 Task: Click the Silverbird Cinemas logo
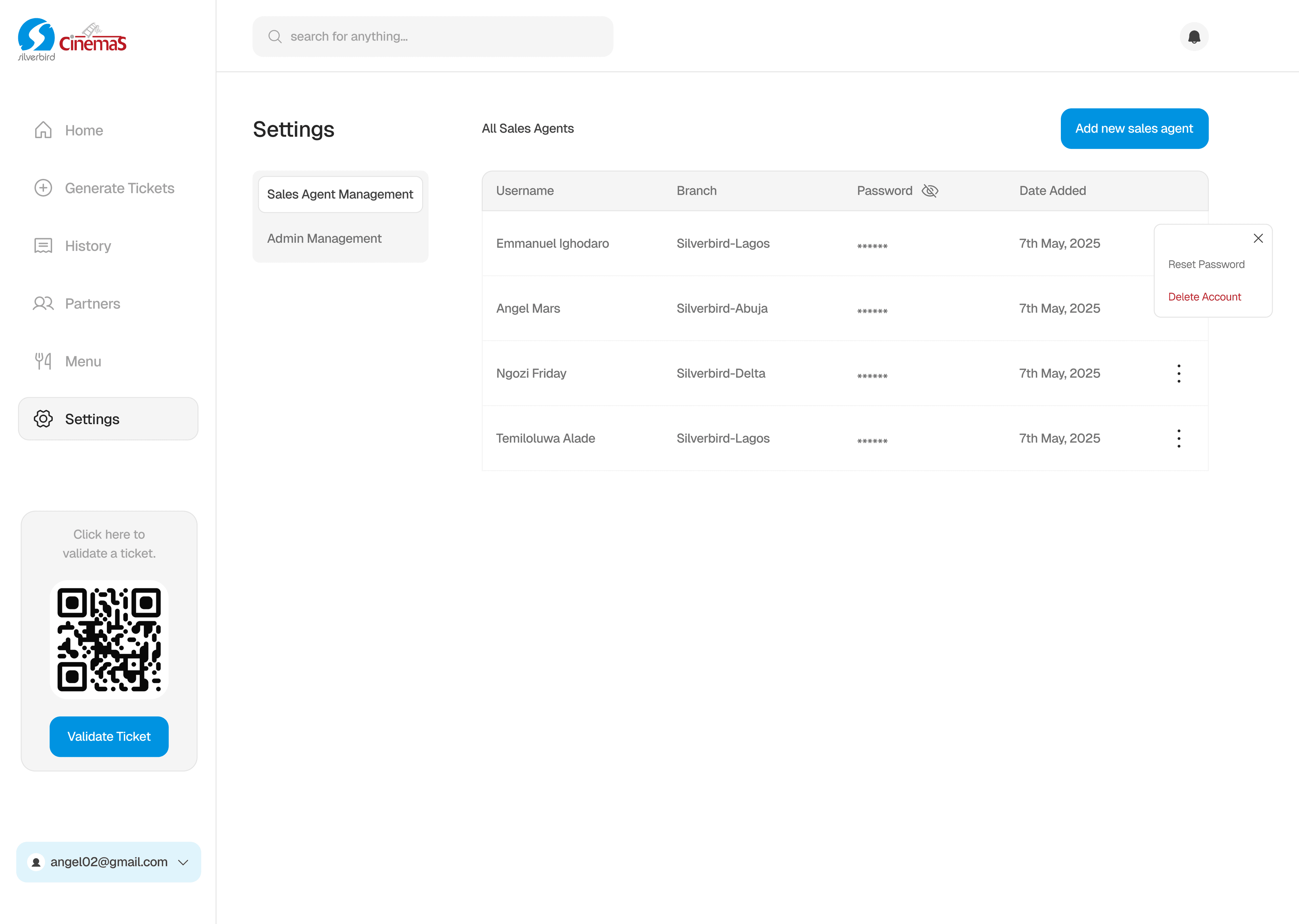72,40
